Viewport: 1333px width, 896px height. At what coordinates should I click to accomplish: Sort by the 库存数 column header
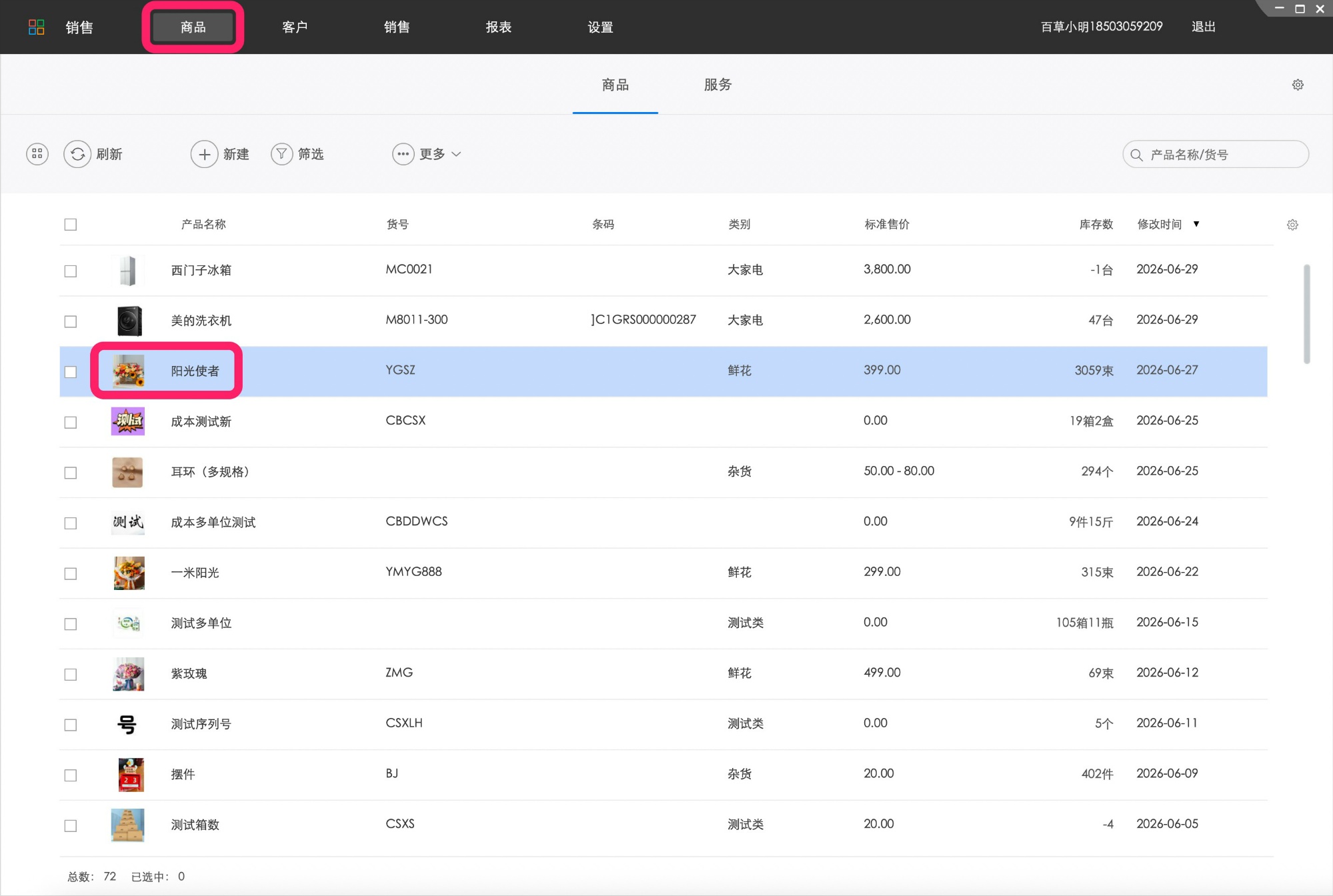pyautogui.click(x=1096, y=225)
